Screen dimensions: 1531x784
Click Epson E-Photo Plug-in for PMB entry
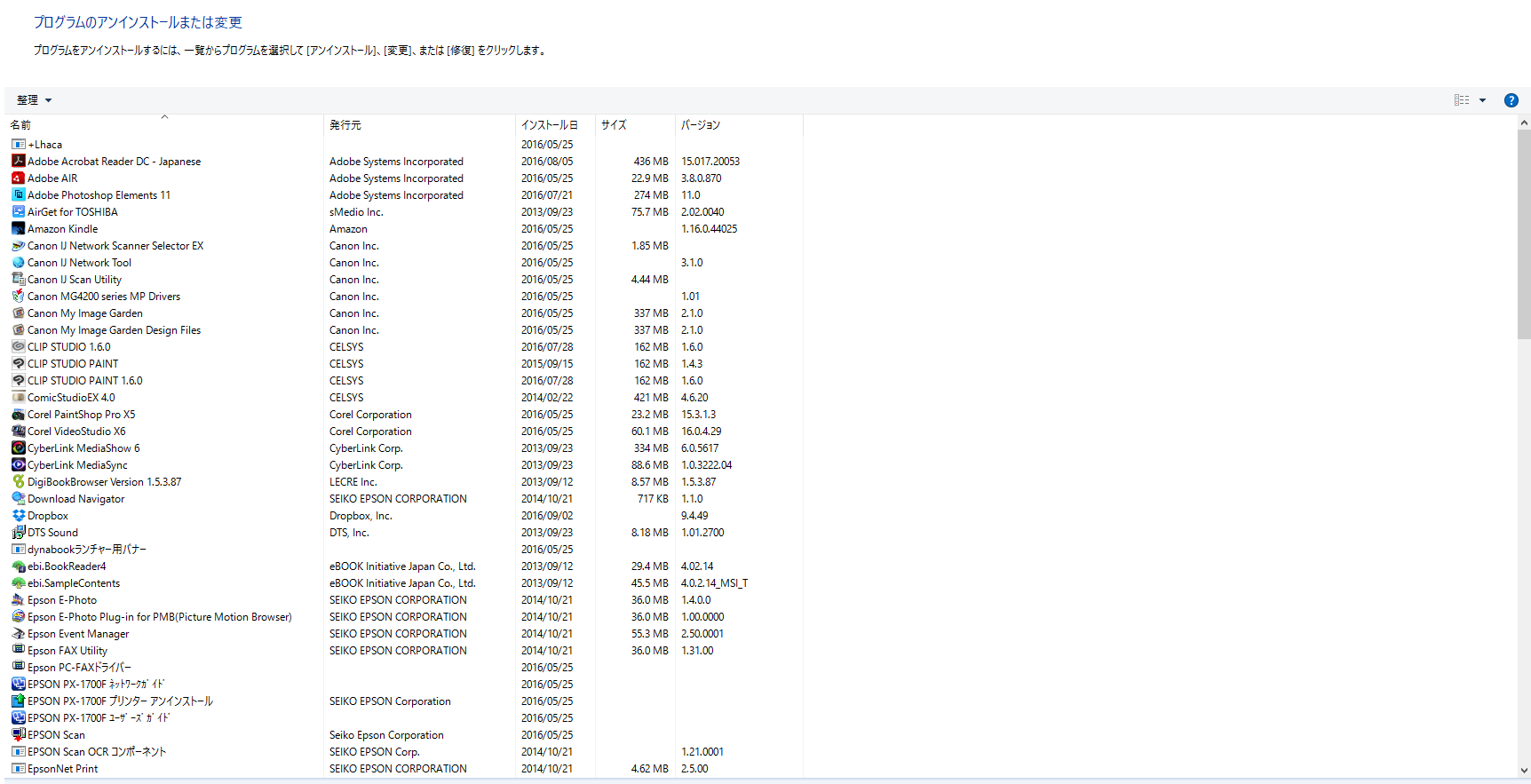(160, 617)
